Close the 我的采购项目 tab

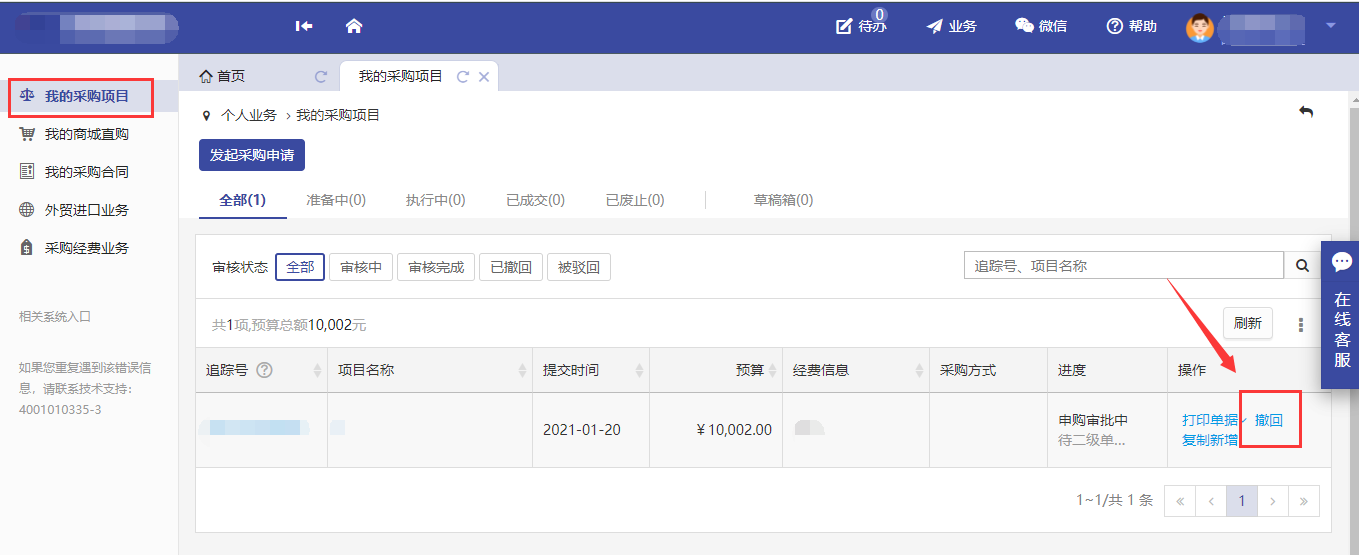(x=484, y=77)
